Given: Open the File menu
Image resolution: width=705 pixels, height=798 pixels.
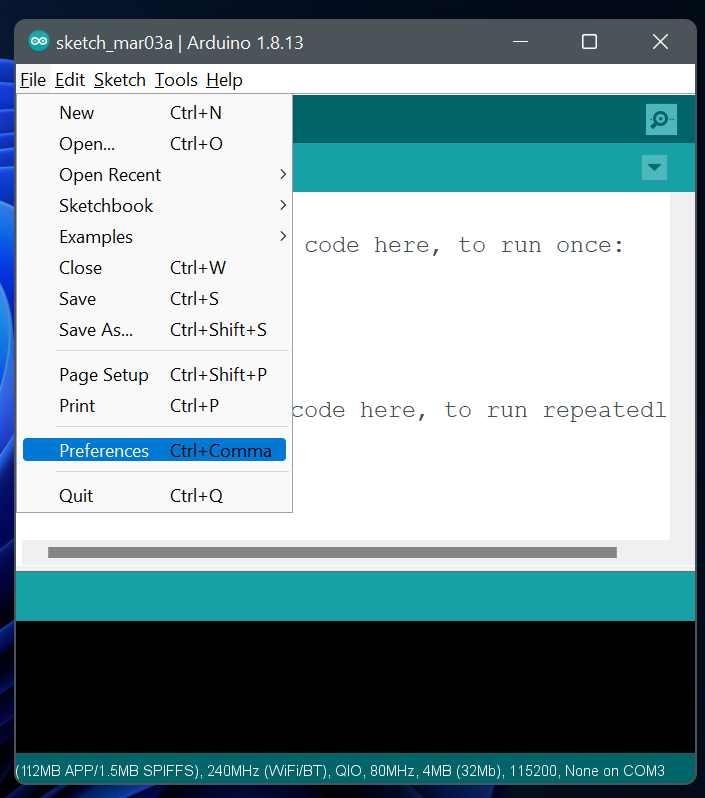Looking at the screenshot, I should click(33, 80).
